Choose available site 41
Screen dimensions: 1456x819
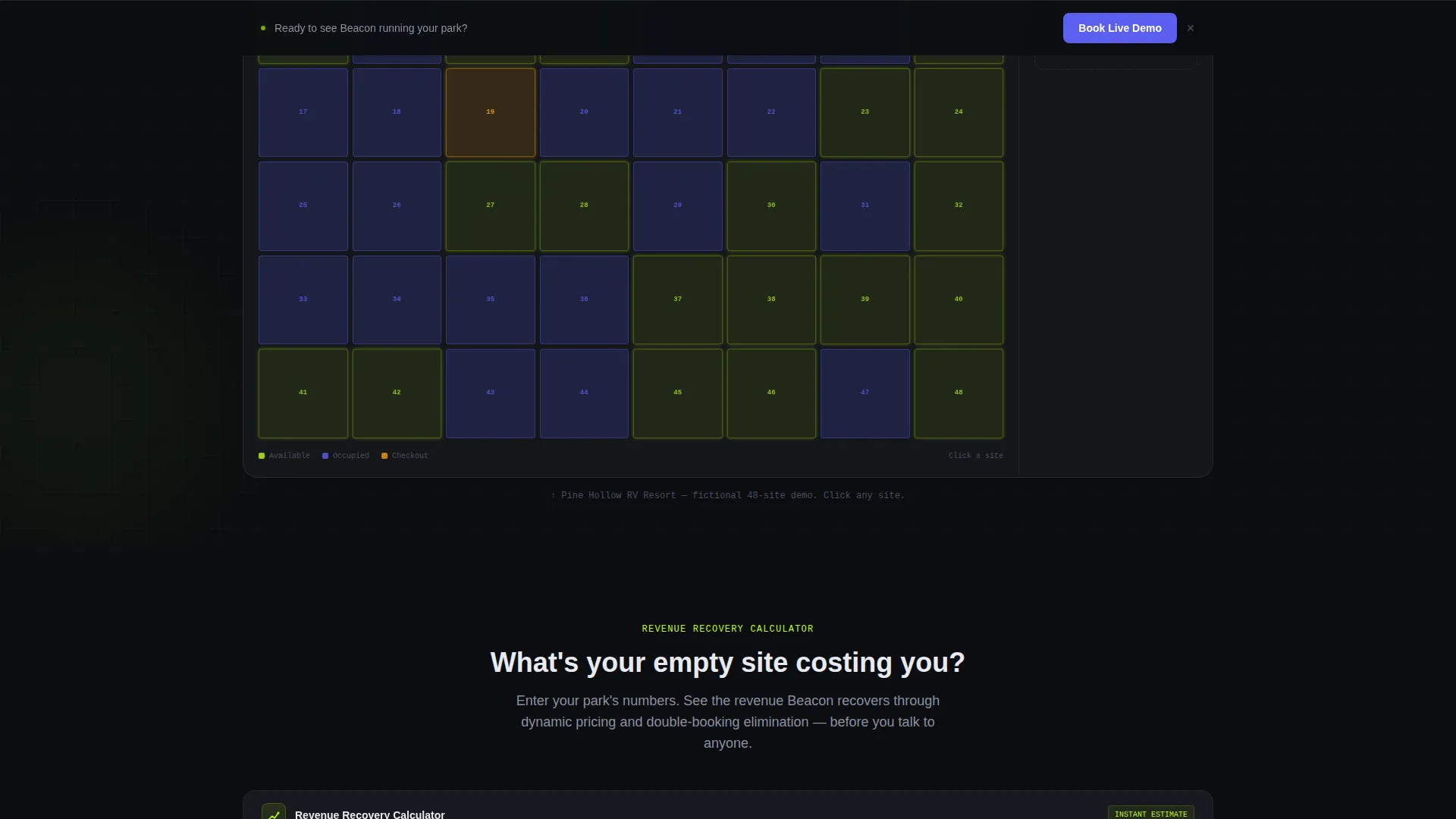pos(303,394)
